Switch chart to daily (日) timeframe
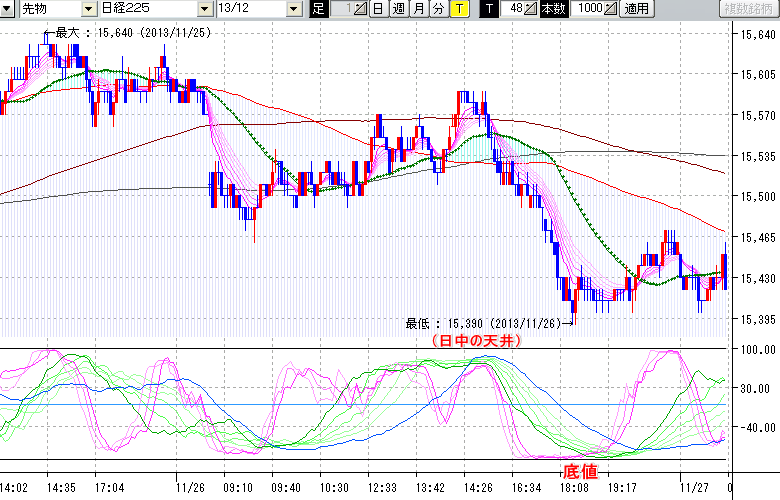 (377, 9)
